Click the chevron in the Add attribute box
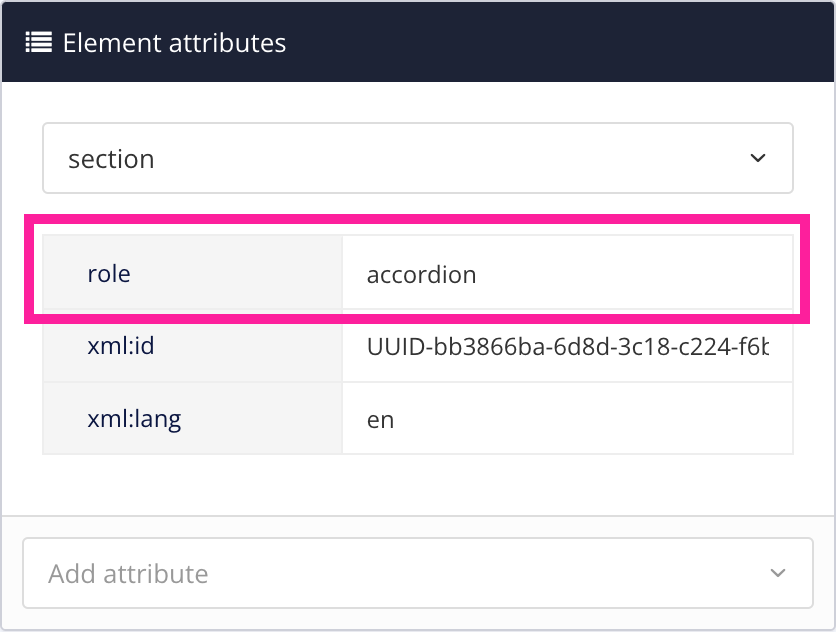The image size is (836, 632). click(x=778, y=573)
